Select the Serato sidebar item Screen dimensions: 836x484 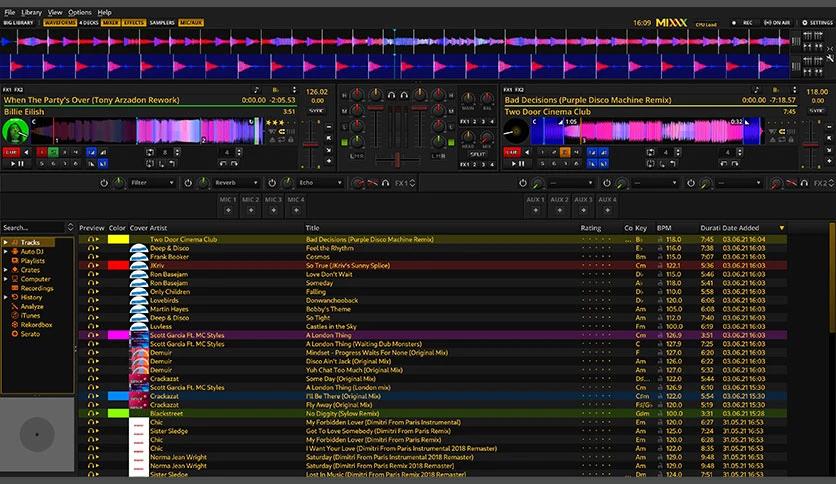(30, 334)
